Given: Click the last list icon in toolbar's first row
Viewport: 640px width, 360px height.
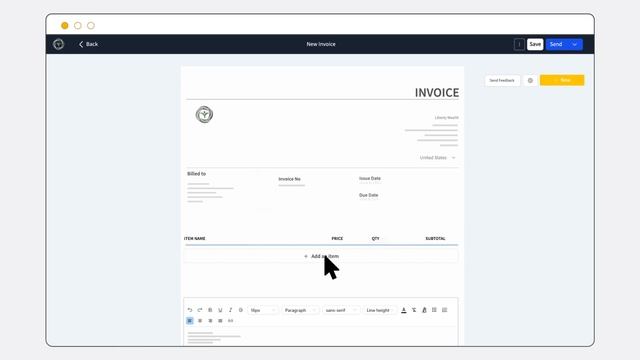Looking at the screenshot, I should pos(444,310).
